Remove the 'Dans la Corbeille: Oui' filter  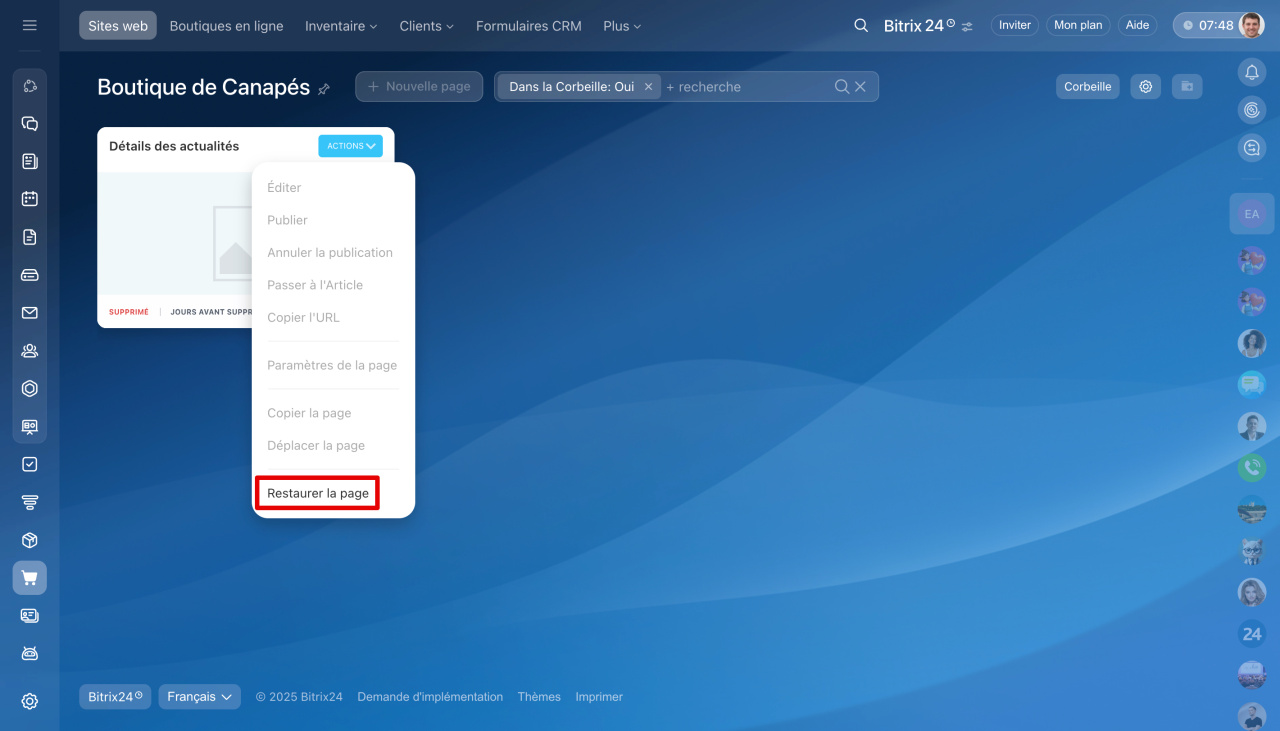(x=648, y=87)
